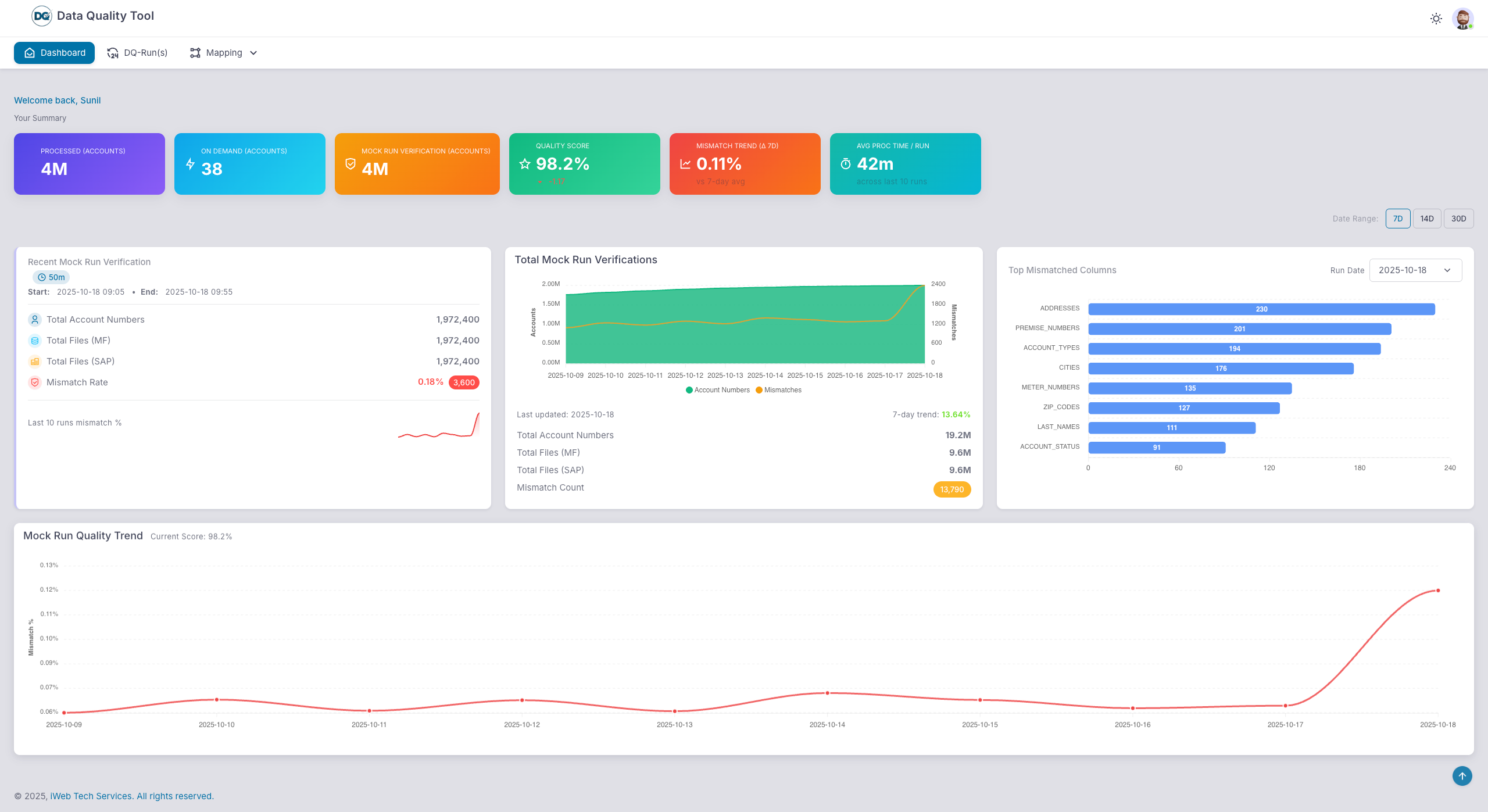Select the Dashboard home icon
The width and height of the screenshot is (1488, 812).
(x=30, y=52)
